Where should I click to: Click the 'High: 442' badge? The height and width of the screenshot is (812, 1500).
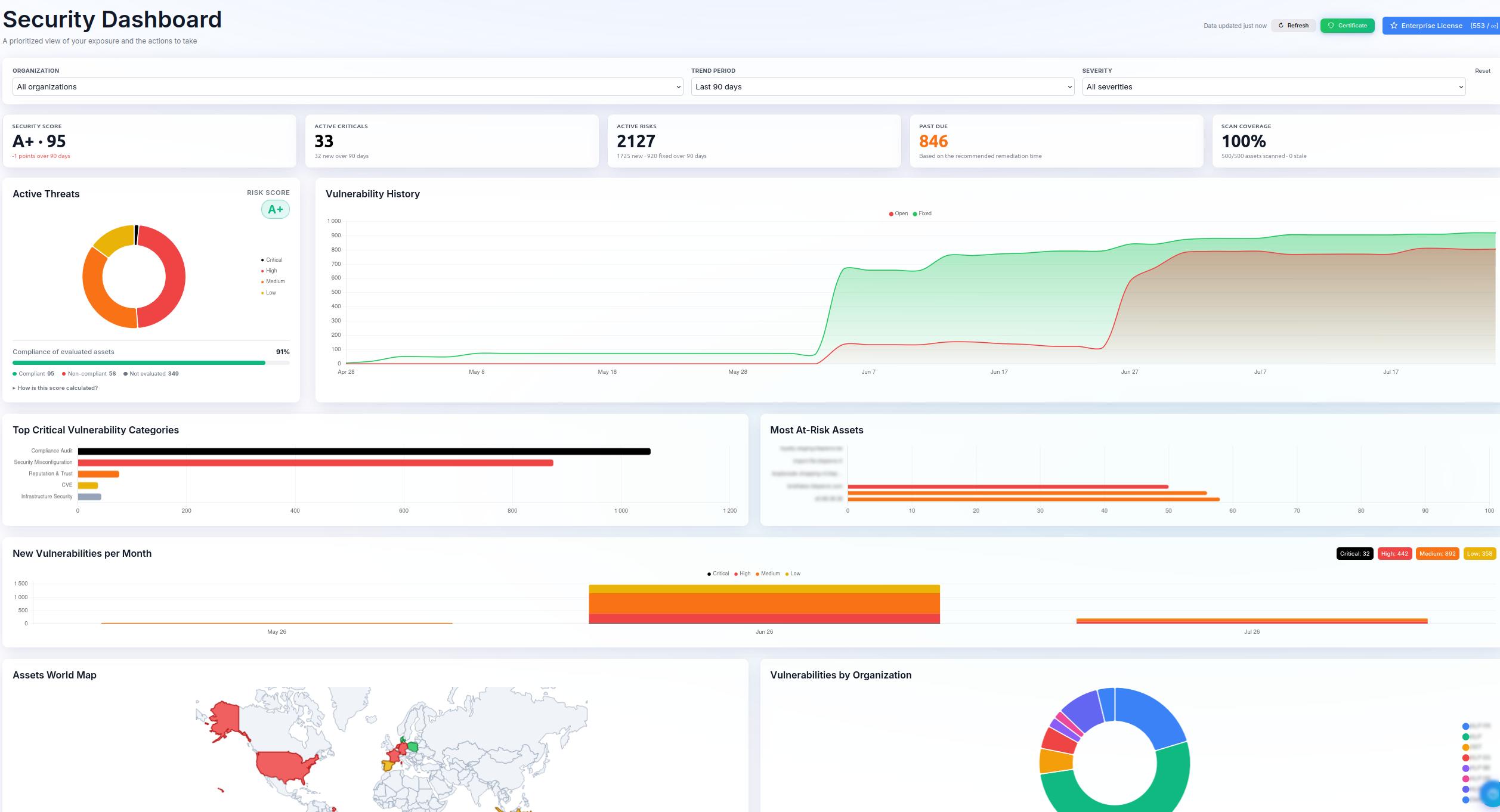(1394, 554)
